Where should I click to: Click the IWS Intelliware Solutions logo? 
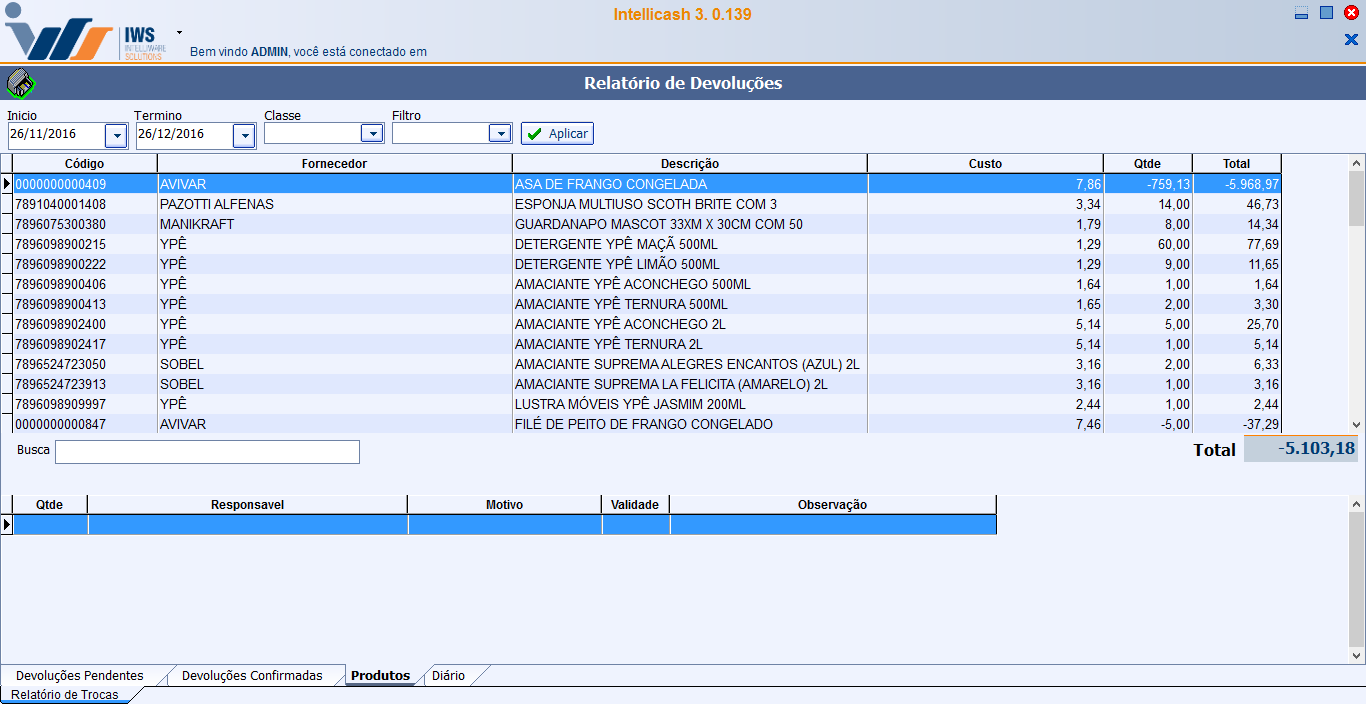[87, 34]
